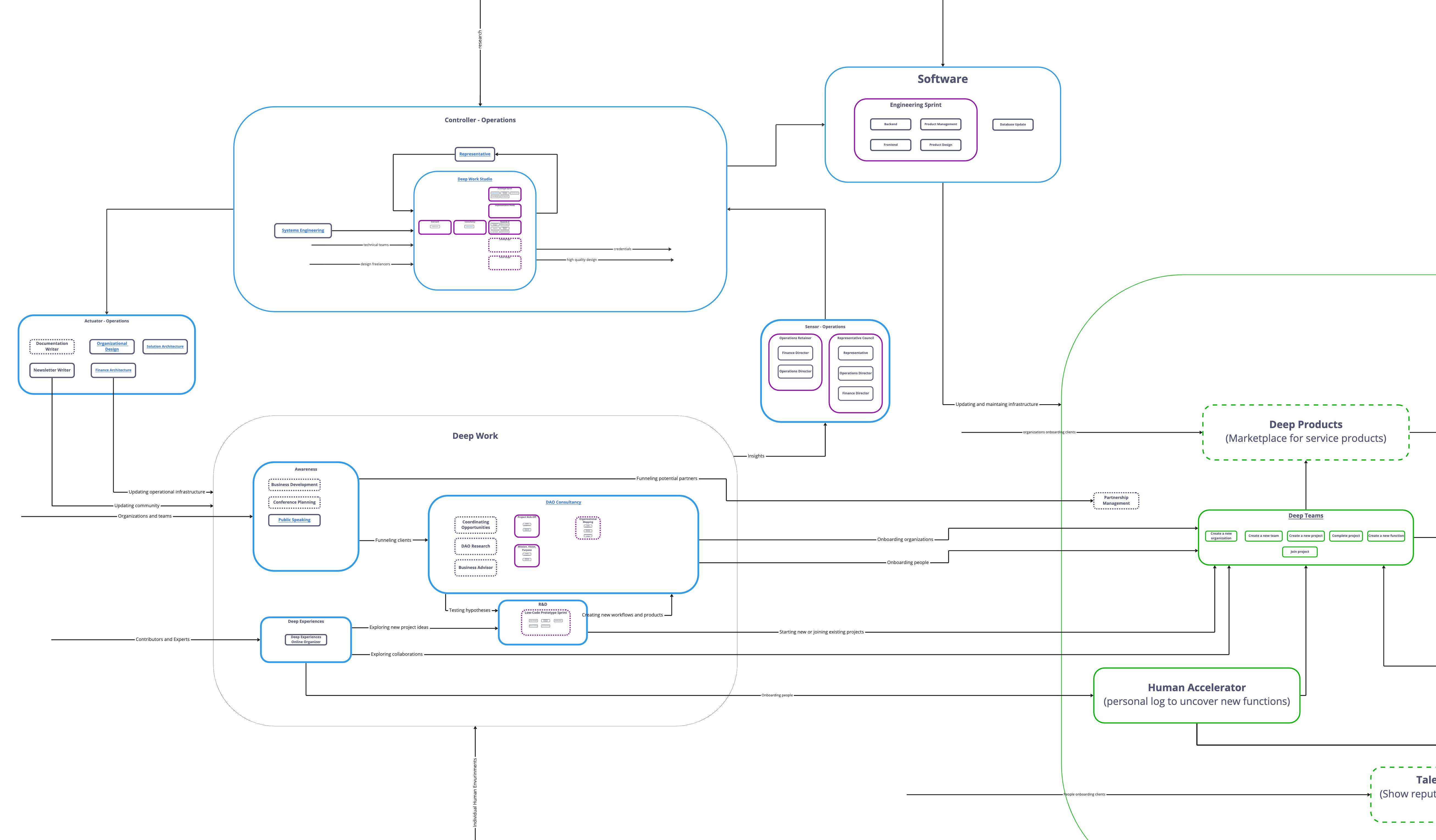1436x840 pixels.
Task: Open the Finance Architecture link
Action: [x=113, y=370]
